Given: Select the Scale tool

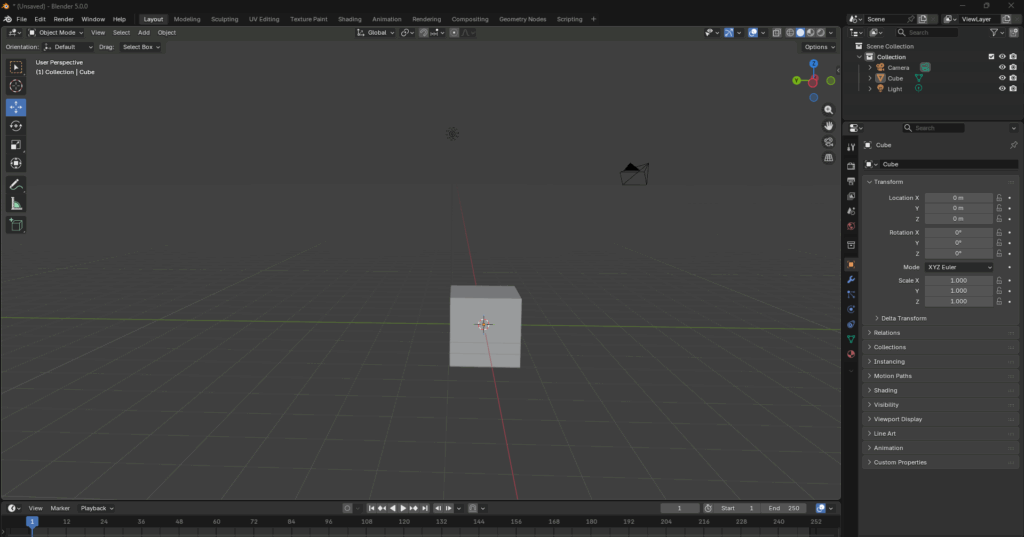Looking at the screenshot, I should (16, 145).
